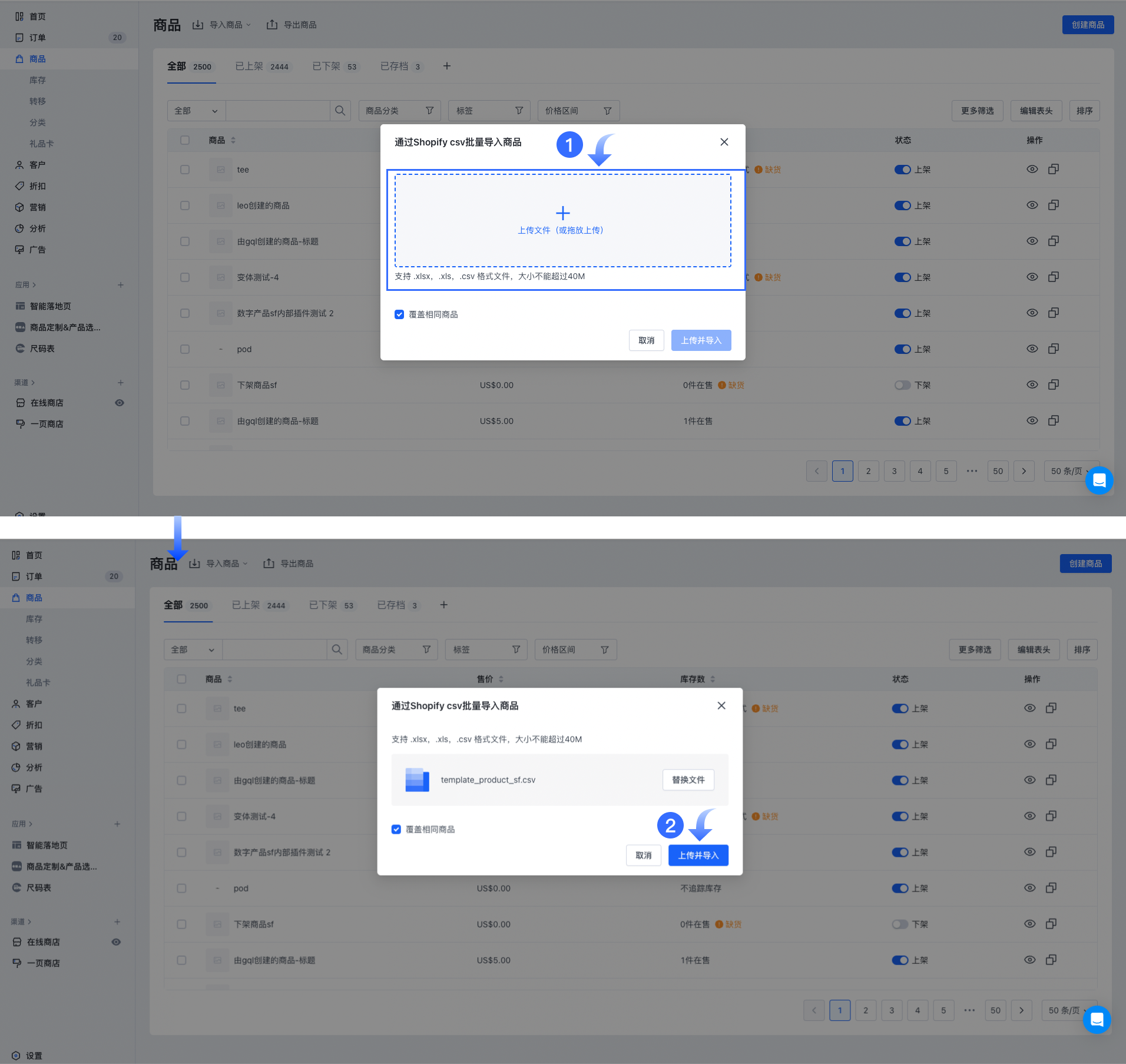Sort by 商品 column in the upper screenshot
The width and height of the screenshot is (1126, 1064).
point(233,140)
